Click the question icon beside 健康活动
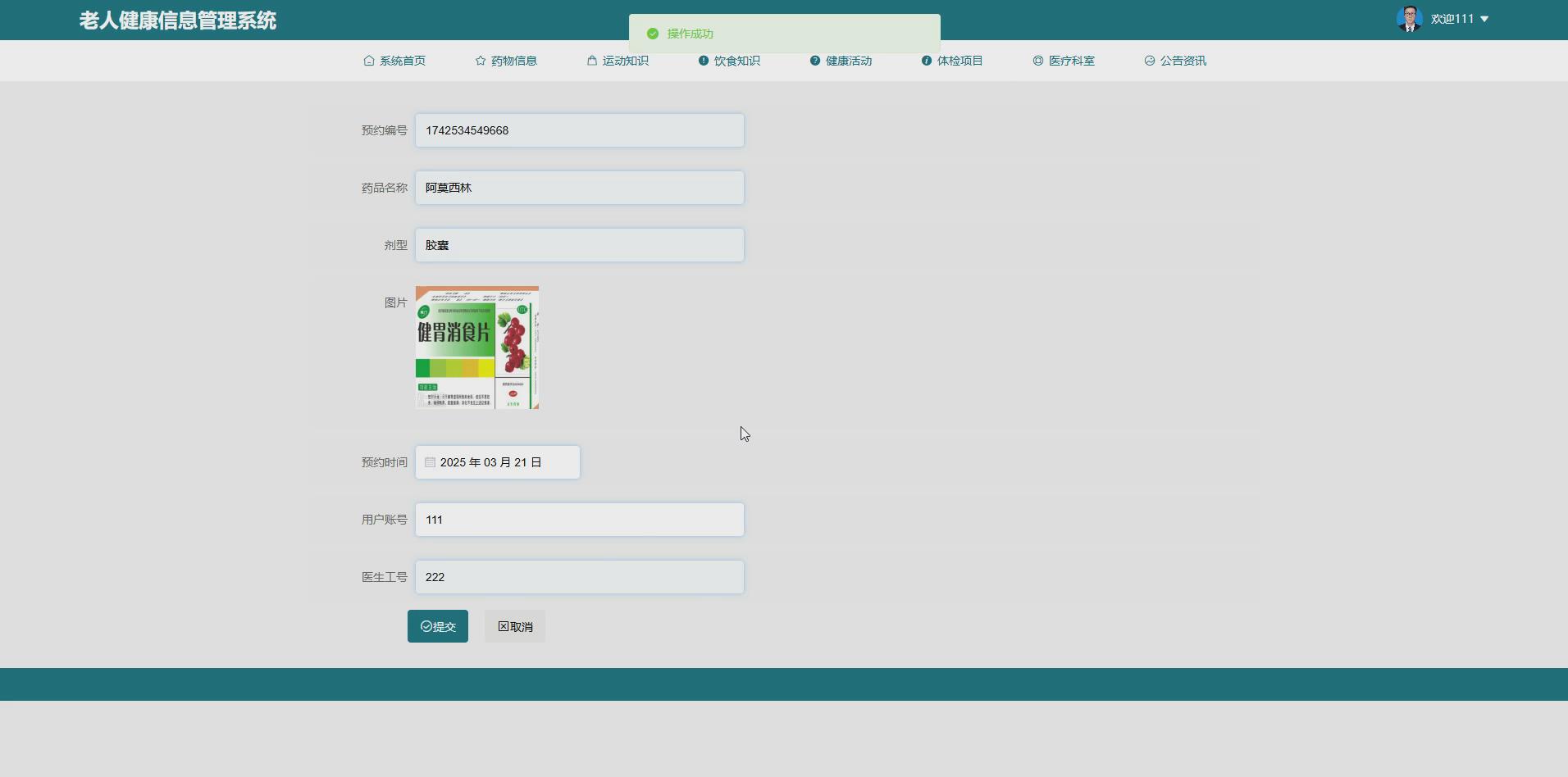Image resolution: width=1568 pixels, height=777 pixels. coord(815,61)
